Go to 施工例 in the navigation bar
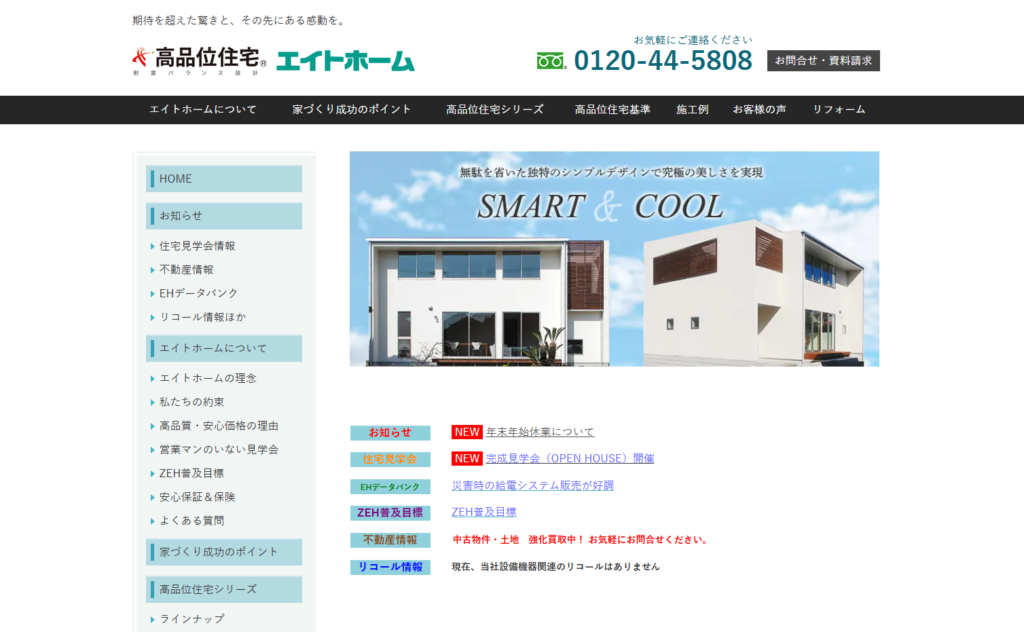This screenshot has height=632, width=1024. 692,110
